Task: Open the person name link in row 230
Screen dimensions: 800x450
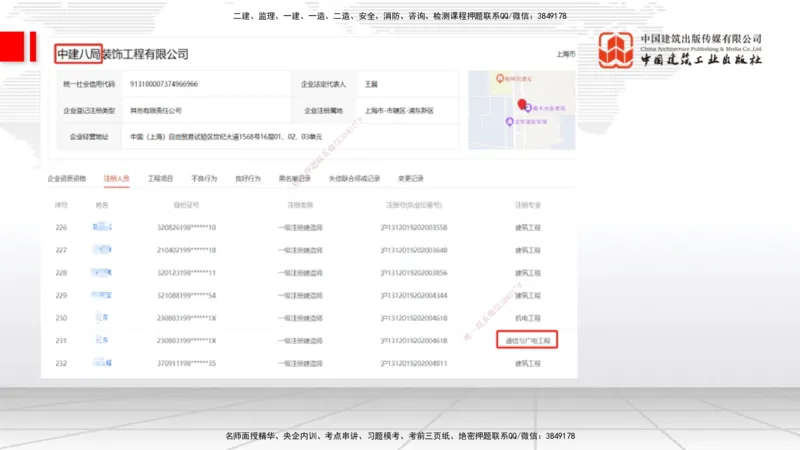Action: click(x=102, y=317)
